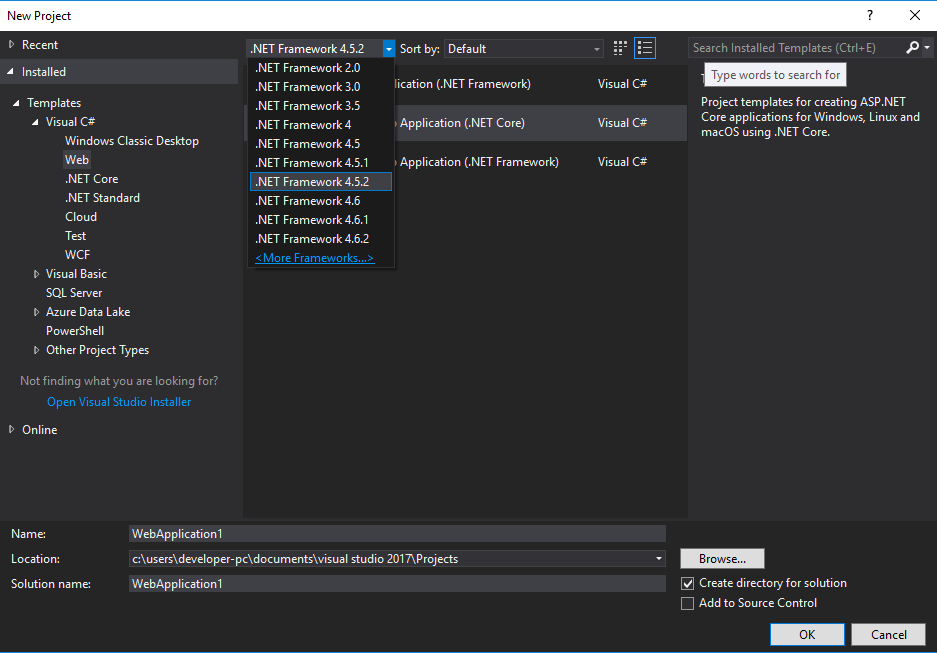Image resolution: width=937 pixels, height=653 pixels.
Task: Enable Add to Source Control checkbox
Action: coord(688,603)
